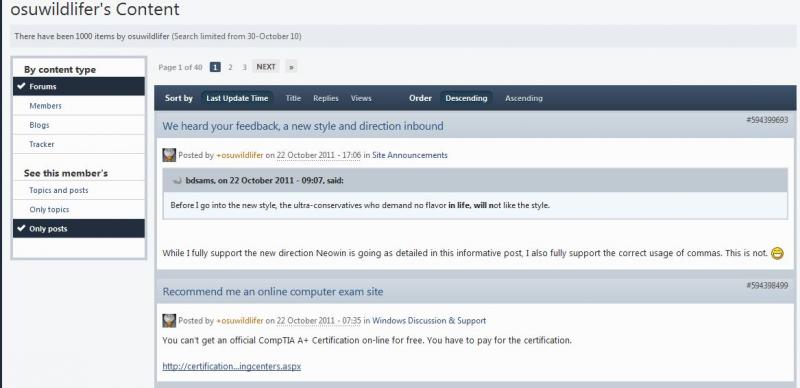Open post number #594398499
800x388 pixels.
click(x=767, y=285)
